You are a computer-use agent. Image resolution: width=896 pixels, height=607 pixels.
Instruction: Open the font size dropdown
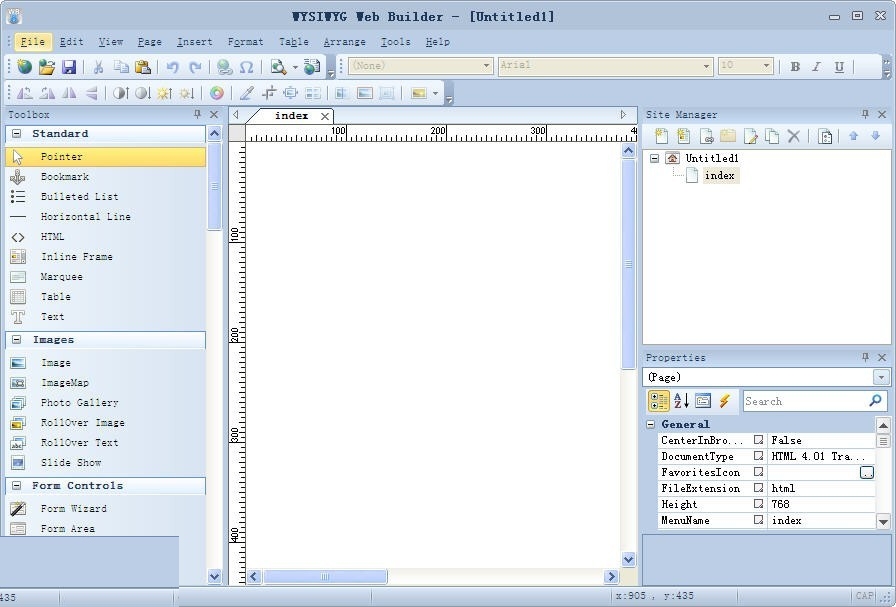[766, 66]
